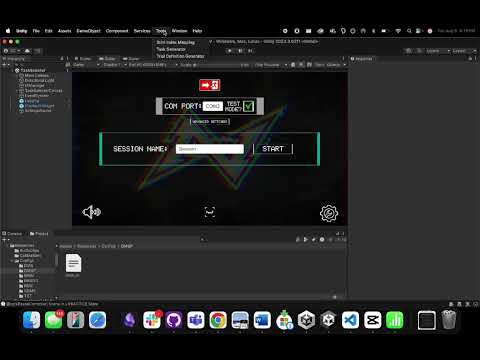Choose Trial Definition Generator from Tools menu

coord(180,56)
